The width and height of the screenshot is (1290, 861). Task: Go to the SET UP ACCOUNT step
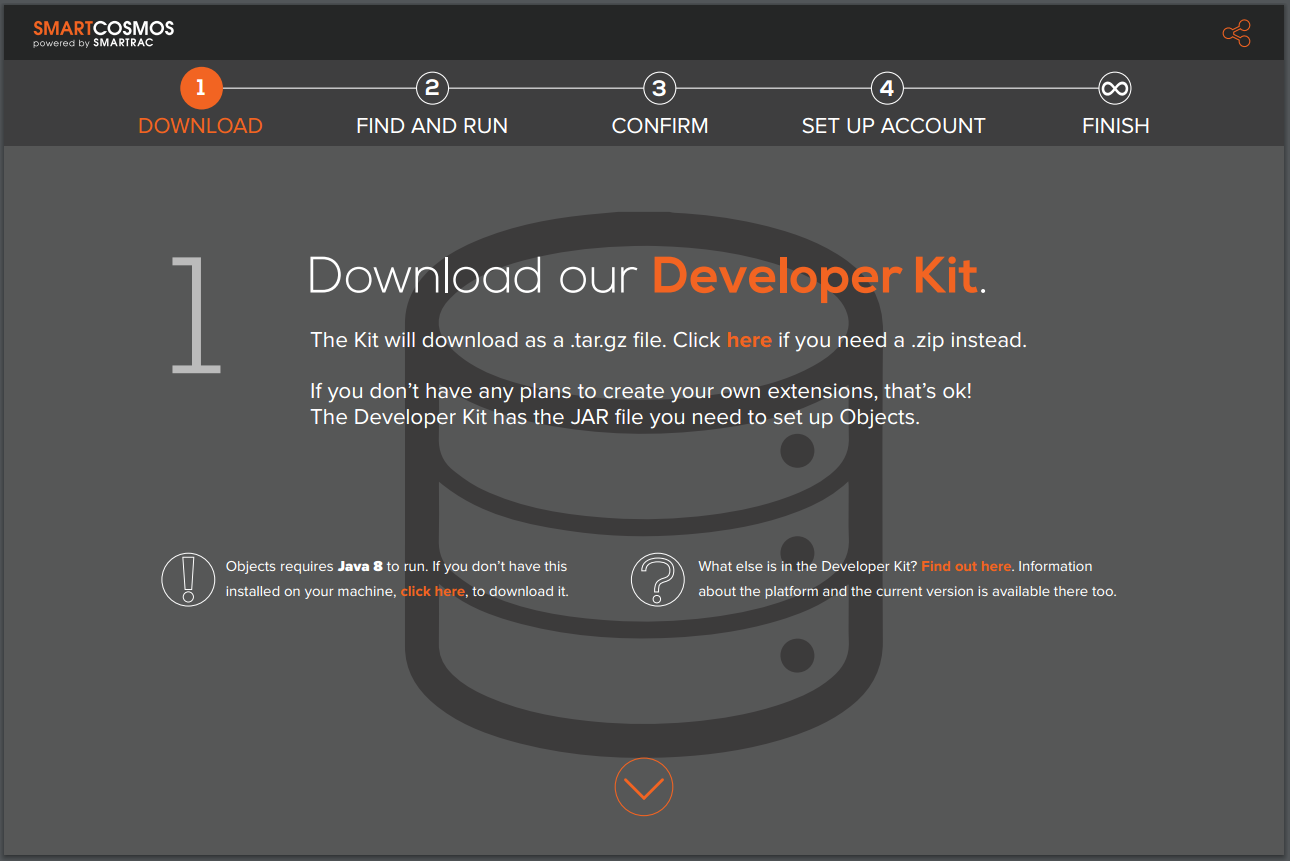tap(893, 126)
